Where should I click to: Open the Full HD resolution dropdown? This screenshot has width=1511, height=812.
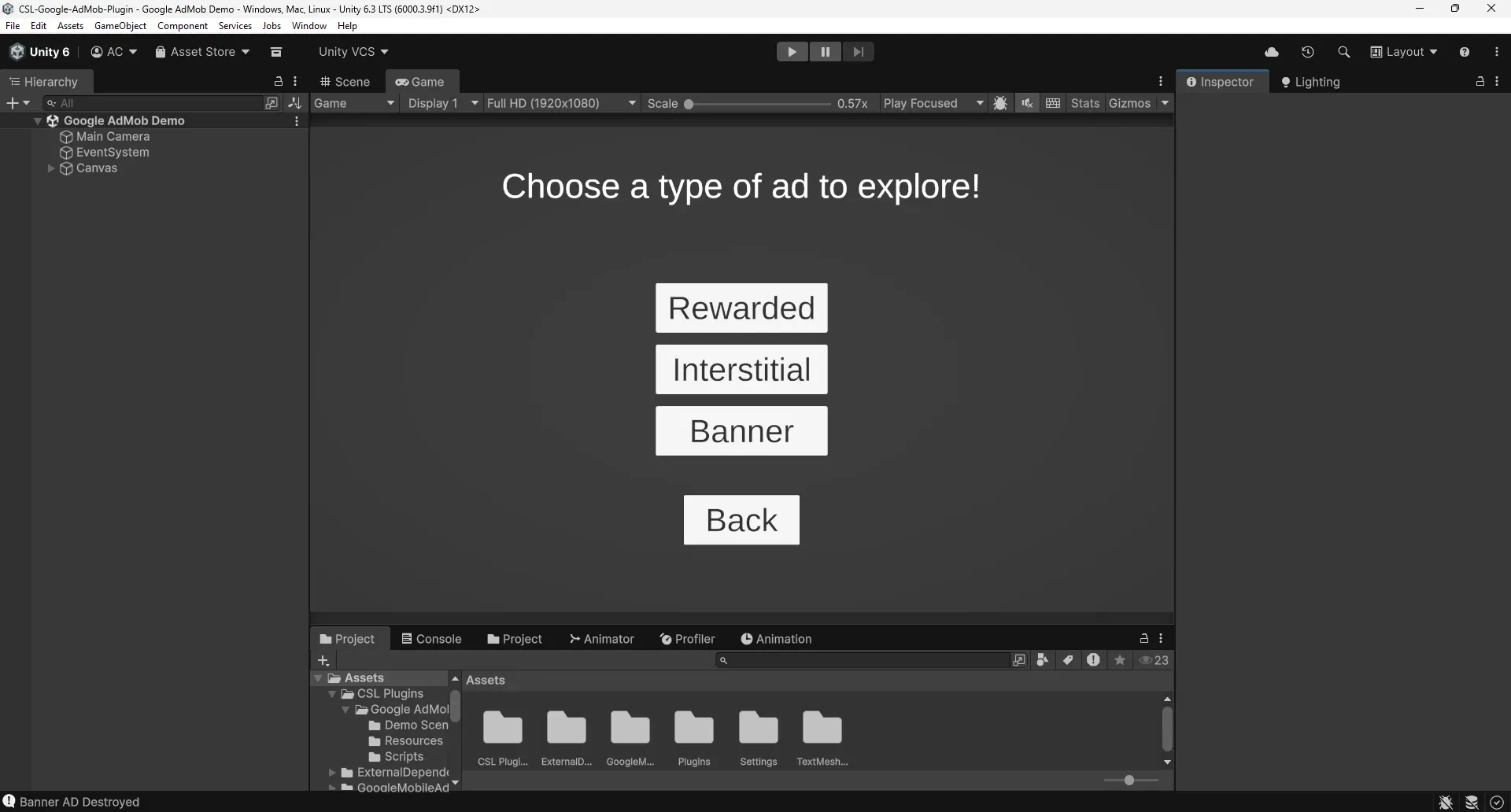tap(561, 103)
